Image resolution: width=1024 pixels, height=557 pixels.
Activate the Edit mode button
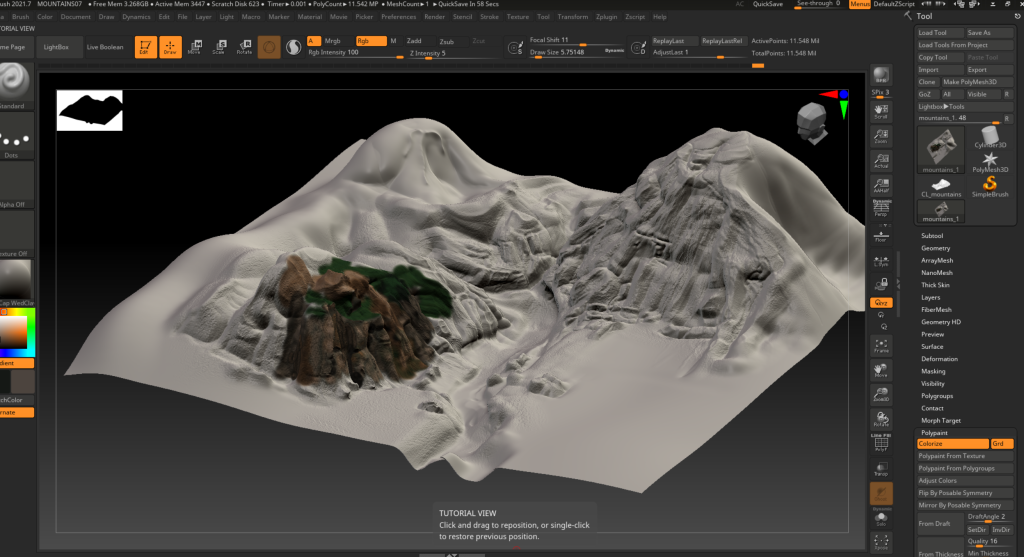pos(145,46)
